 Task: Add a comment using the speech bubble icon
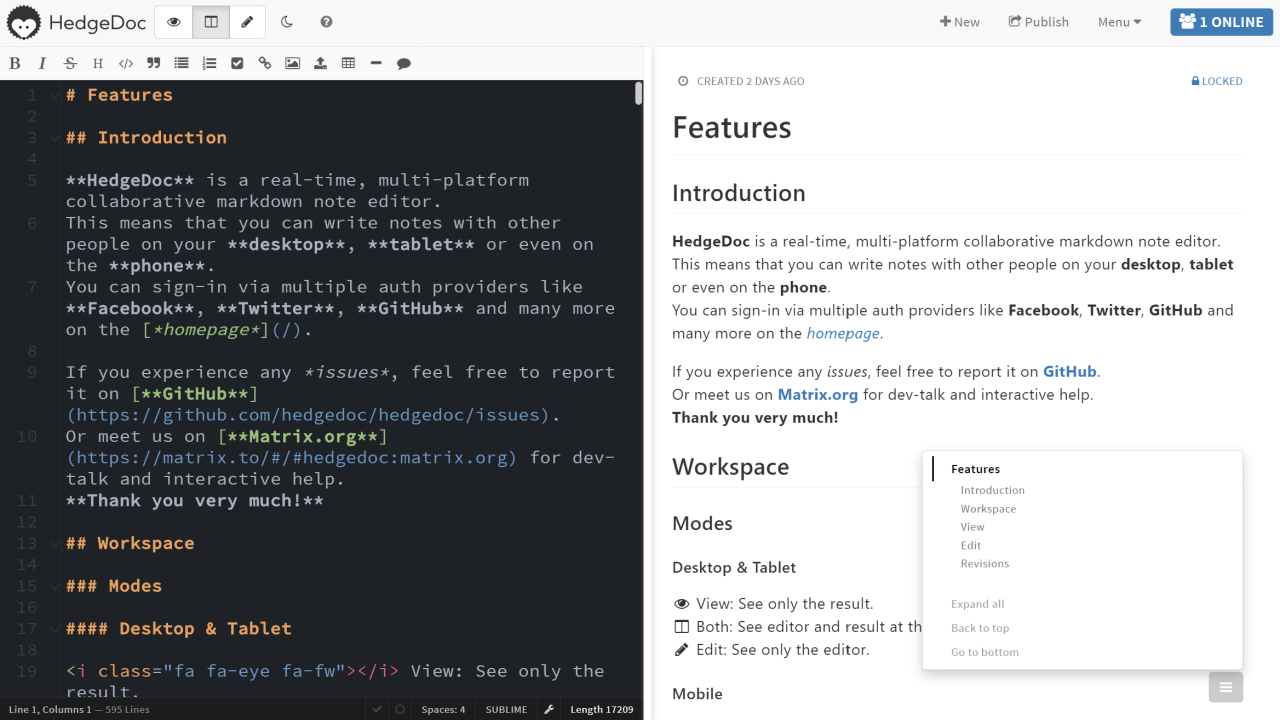pyautogui.click(x=403, y=62)
